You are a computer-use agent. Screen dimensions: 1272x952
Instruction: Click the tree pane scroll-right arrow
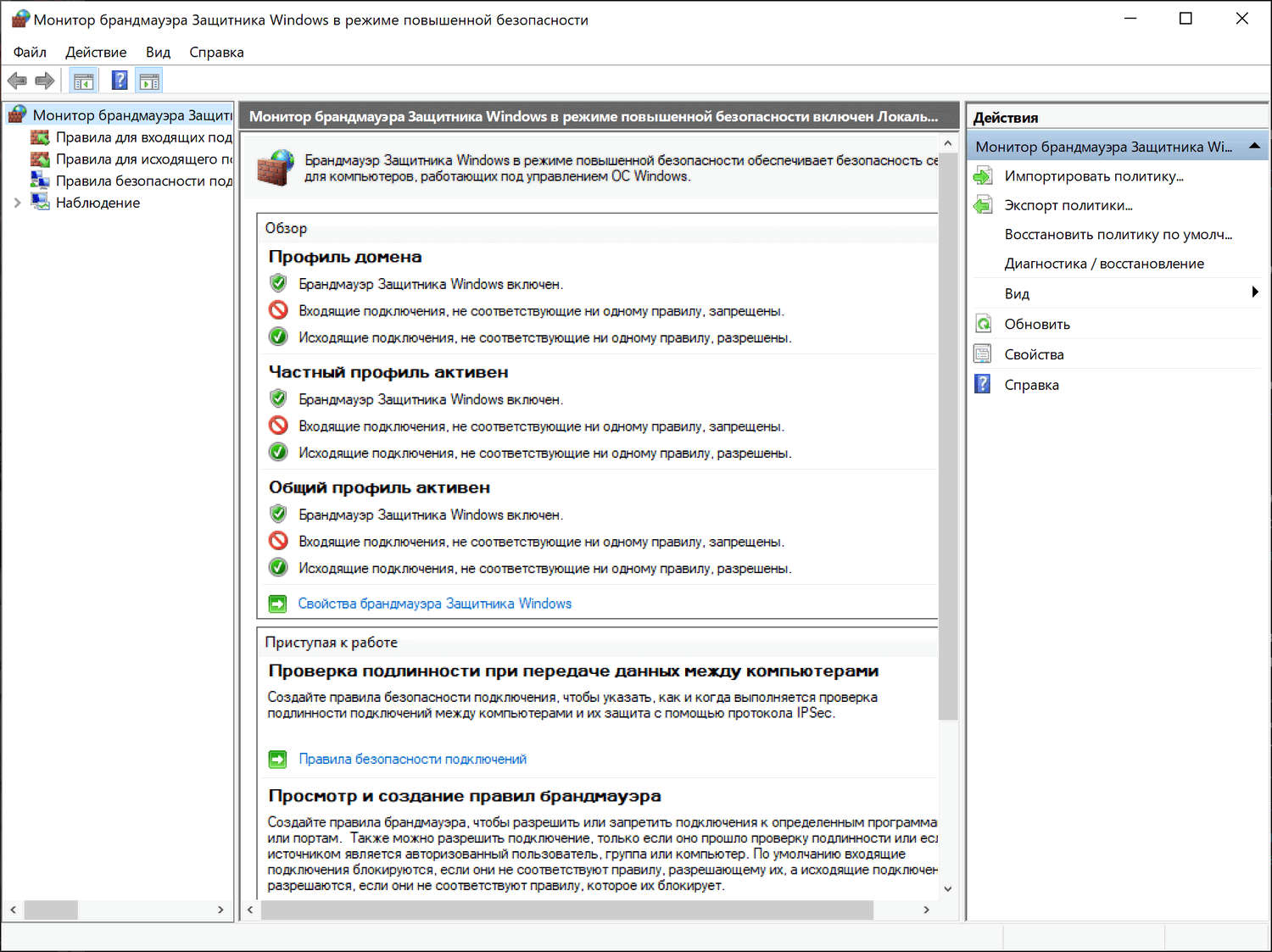pos(220,910)
